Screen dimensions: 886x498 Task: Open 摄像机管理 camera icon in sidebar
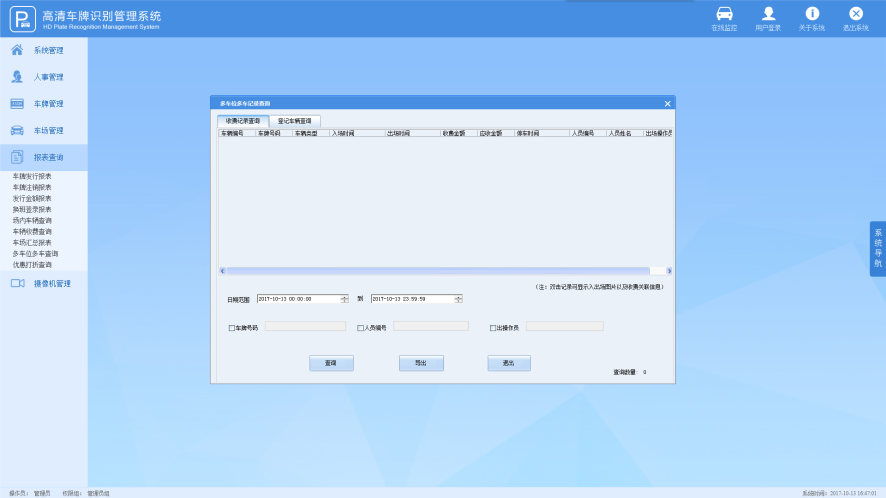tap(17, 283)
